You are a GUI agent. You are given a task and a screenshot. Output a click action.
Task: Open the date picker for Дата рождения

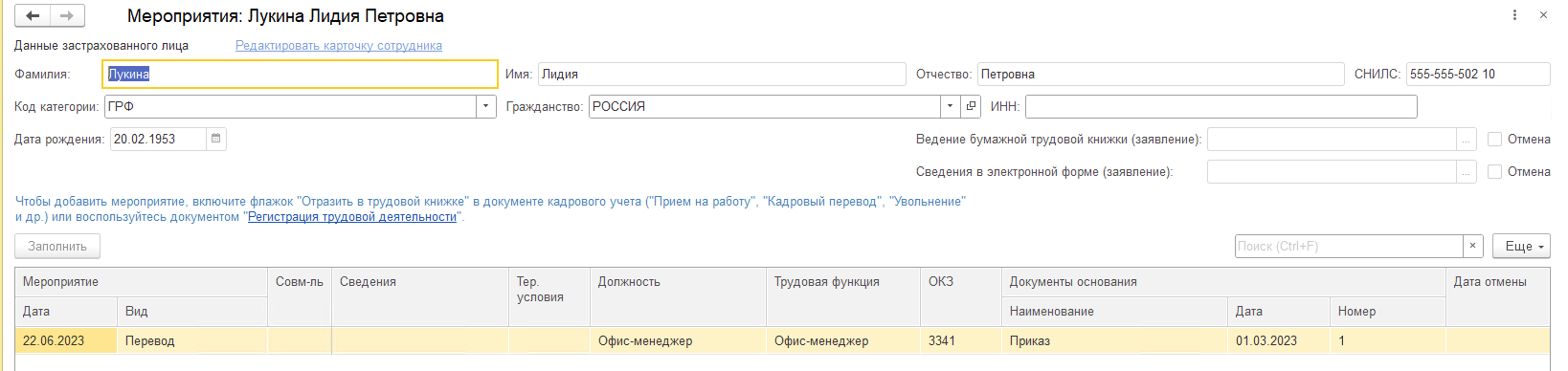(216, 139)
